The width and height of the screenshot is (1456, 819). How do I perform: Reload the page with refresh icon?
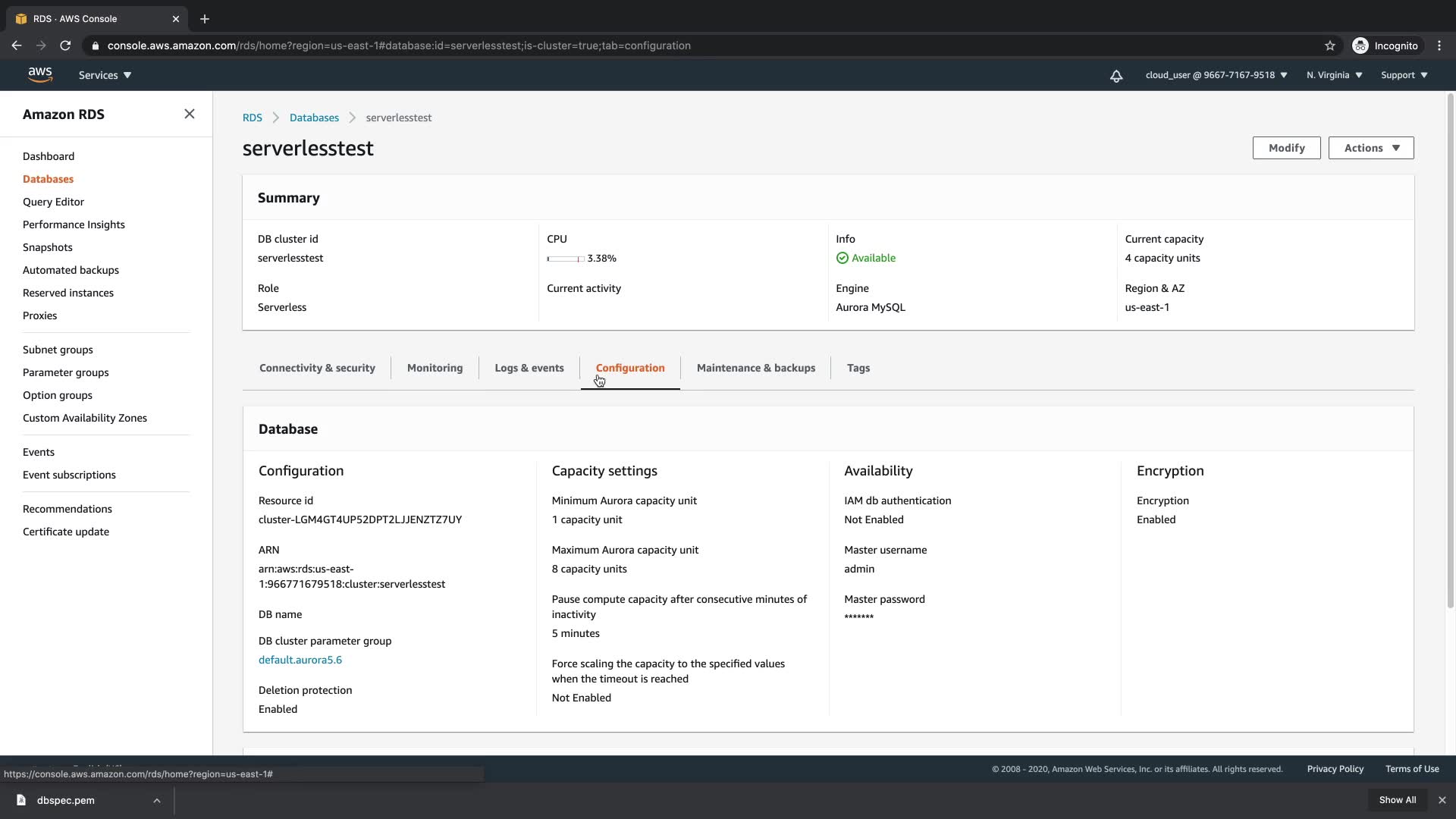(65, 45)
